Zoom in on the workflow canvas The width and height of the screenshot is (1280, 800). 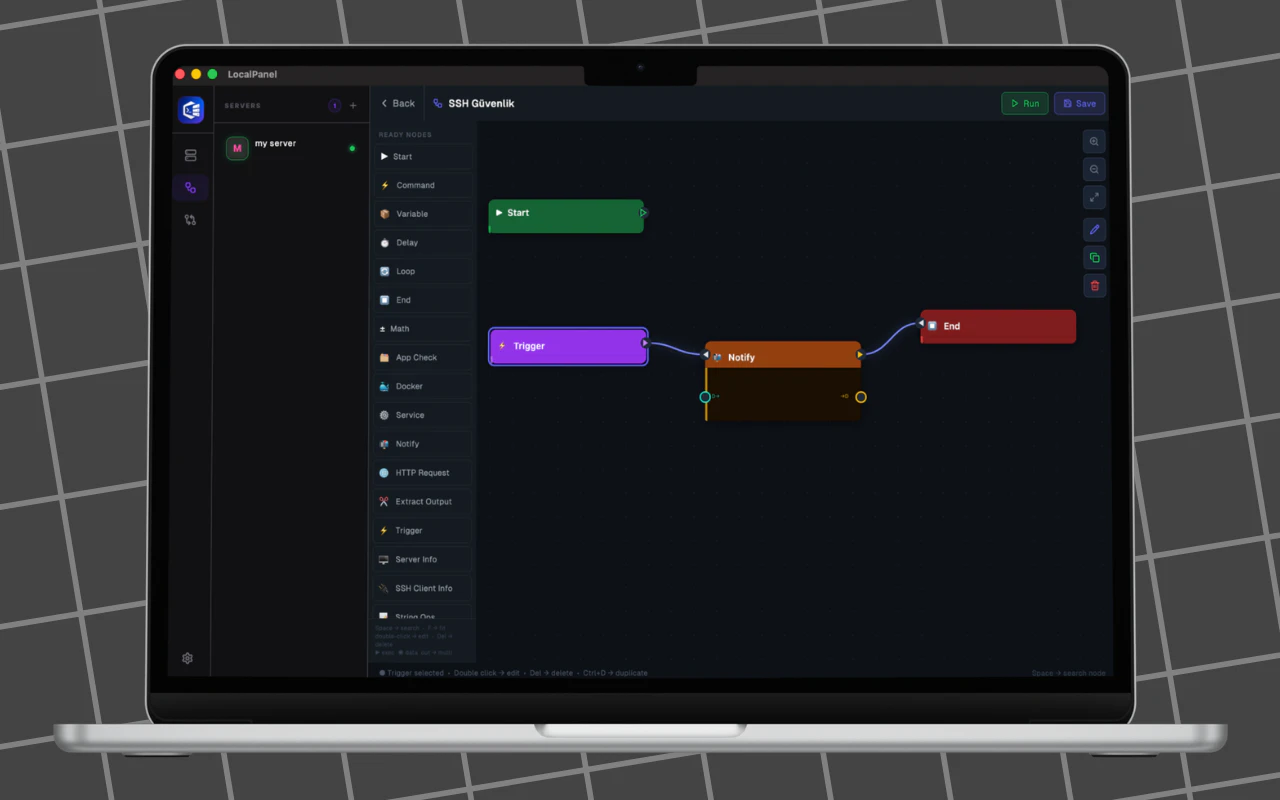[x=1094, y=142]
